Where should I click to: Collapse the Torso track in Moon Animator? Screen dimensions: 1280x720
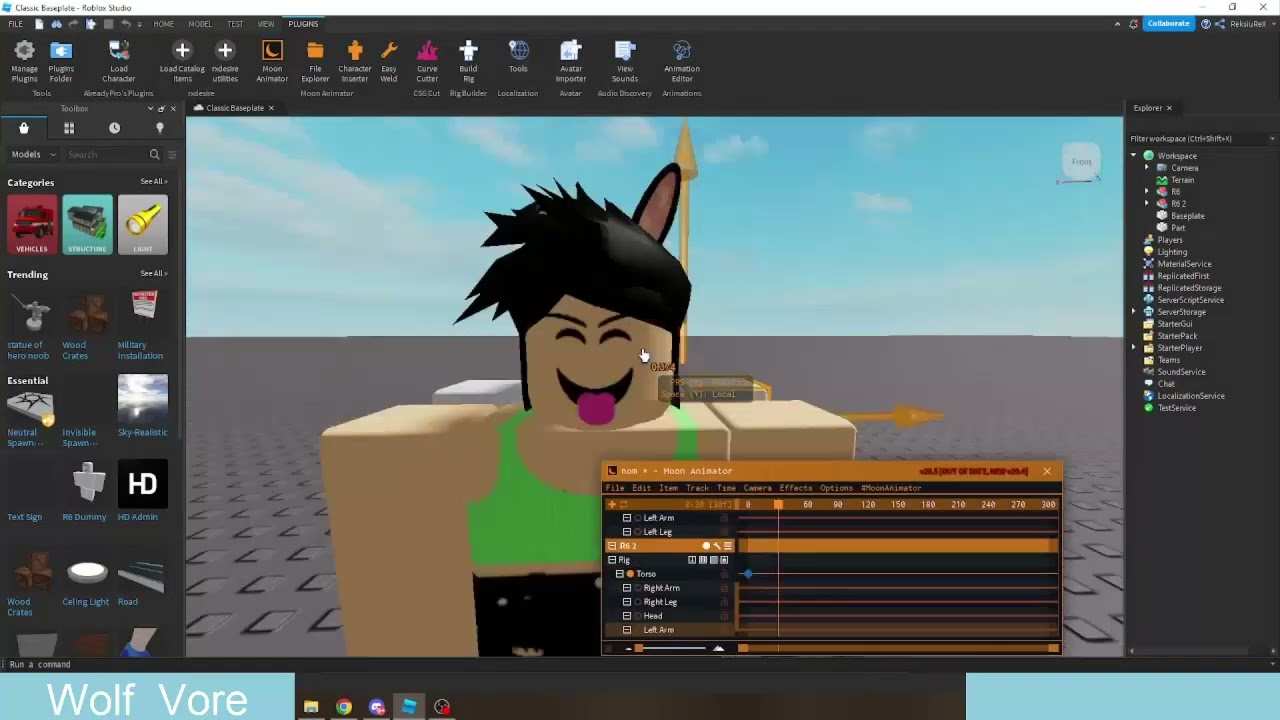click(x=620, y=574)
